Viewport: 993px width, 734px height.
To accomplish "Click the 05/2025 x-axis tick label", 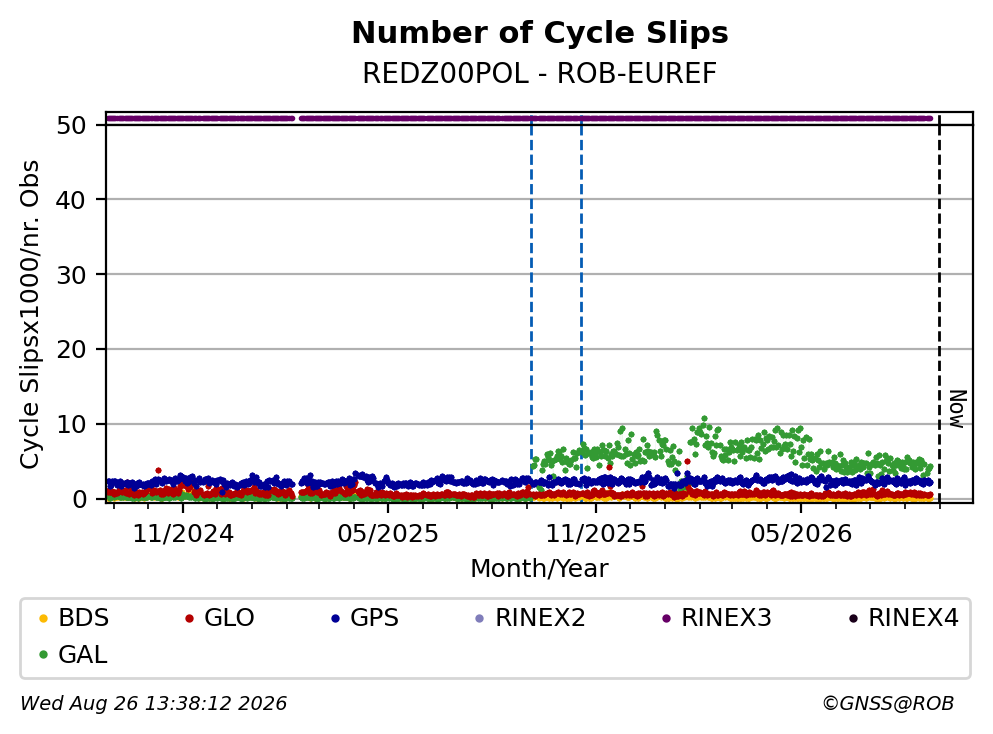I will coord(388,534).
